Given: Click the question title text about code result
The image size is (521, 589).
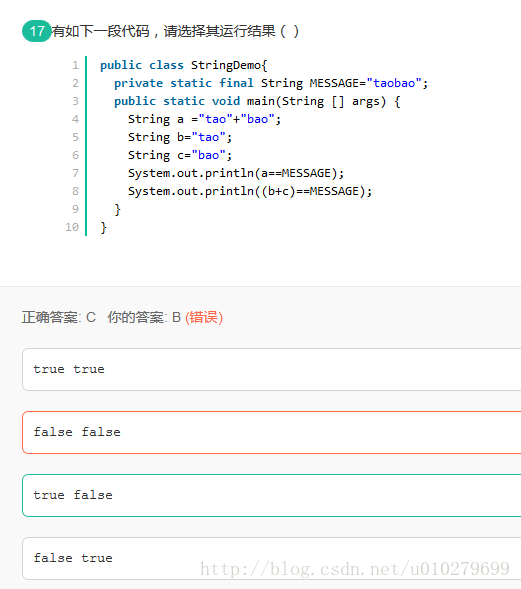Looking at the screenshot, I should [175, 31].
